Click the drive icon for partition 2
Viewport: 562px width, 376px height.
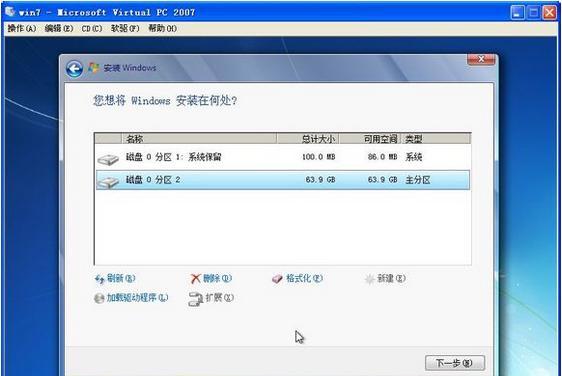click(x=108, y=182)
